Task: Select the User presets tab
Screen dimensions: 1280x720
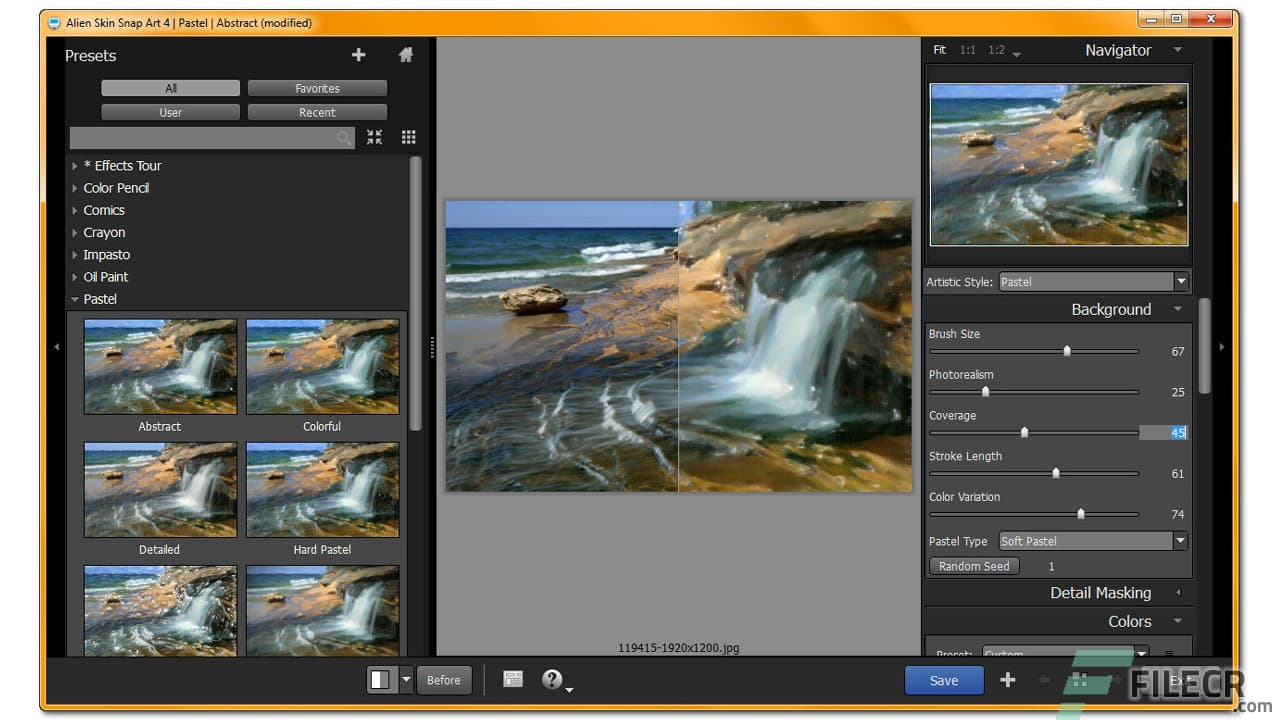Action: [170, 113]
